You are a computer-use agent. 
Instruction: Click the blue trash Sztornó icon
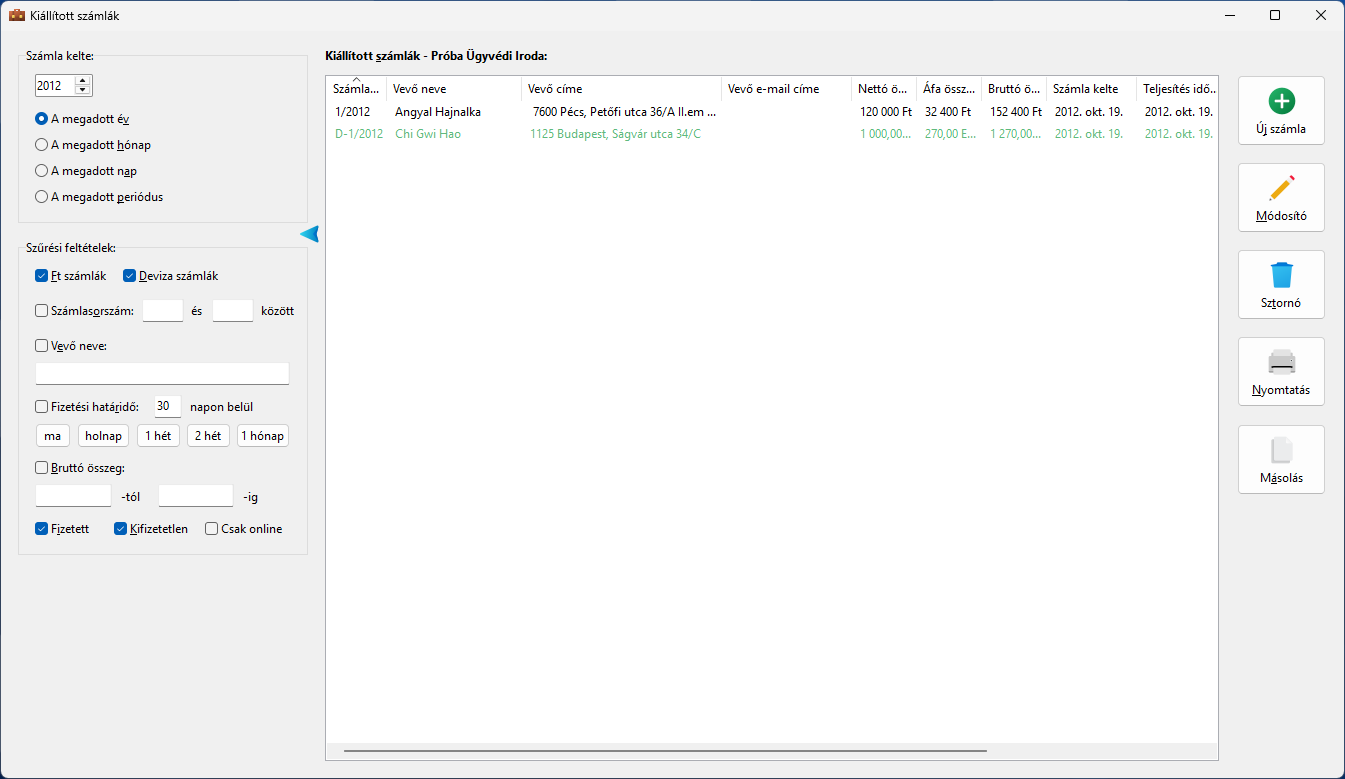tap(1281, 275)
